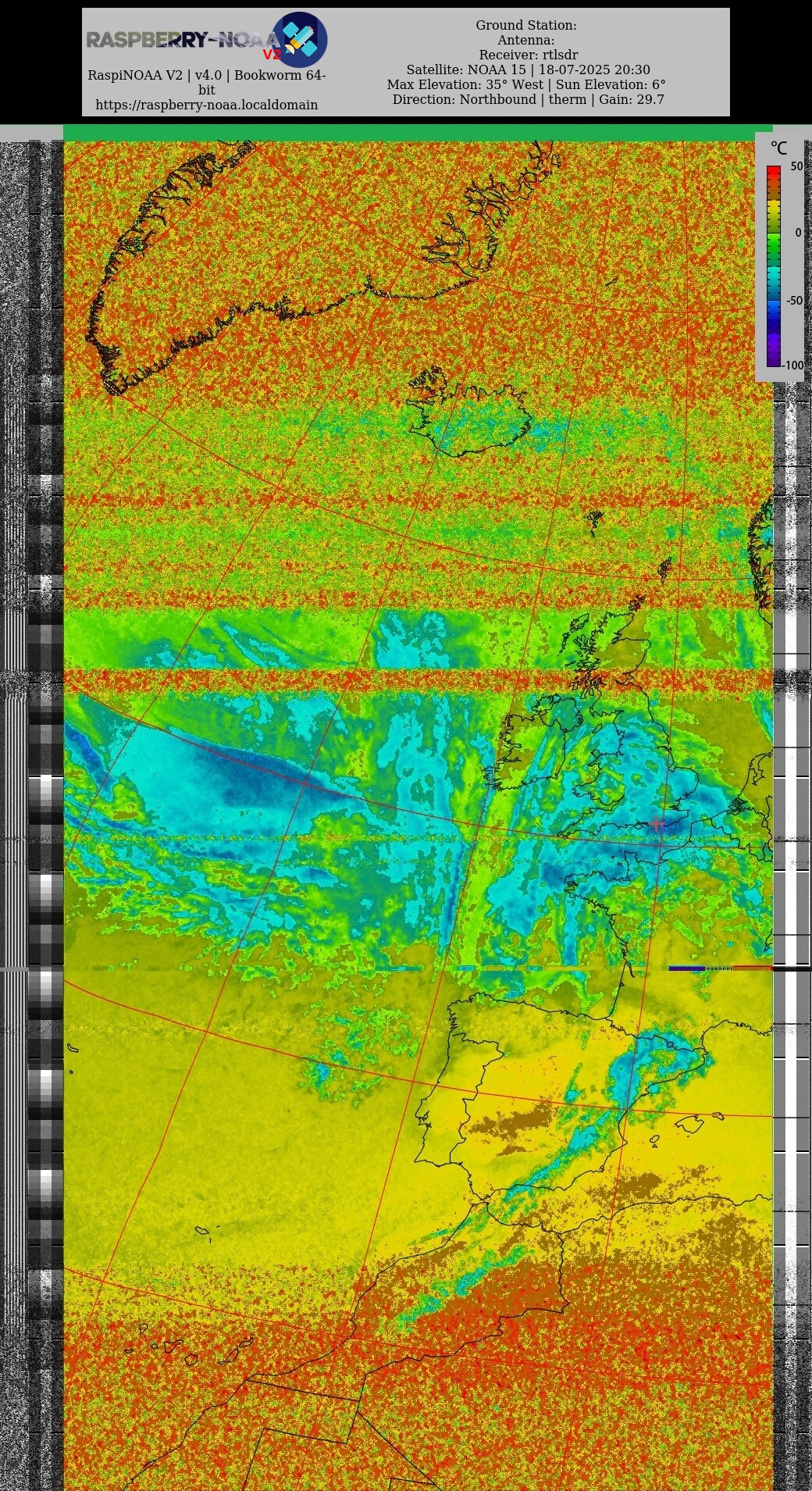Click the 'Max Elevation: 35° West | Sun Elevation: 6°' line
The image size is (812, 1491).
point(526,84)
